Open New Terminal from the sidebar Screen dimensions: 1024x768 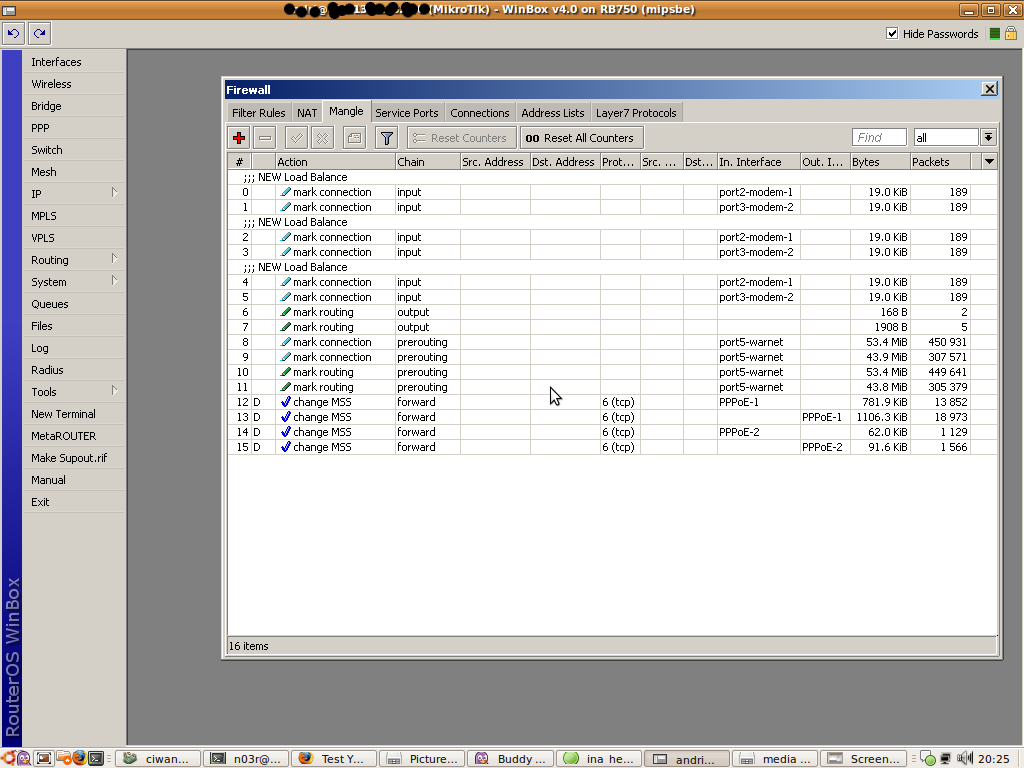tap(63, 414)
